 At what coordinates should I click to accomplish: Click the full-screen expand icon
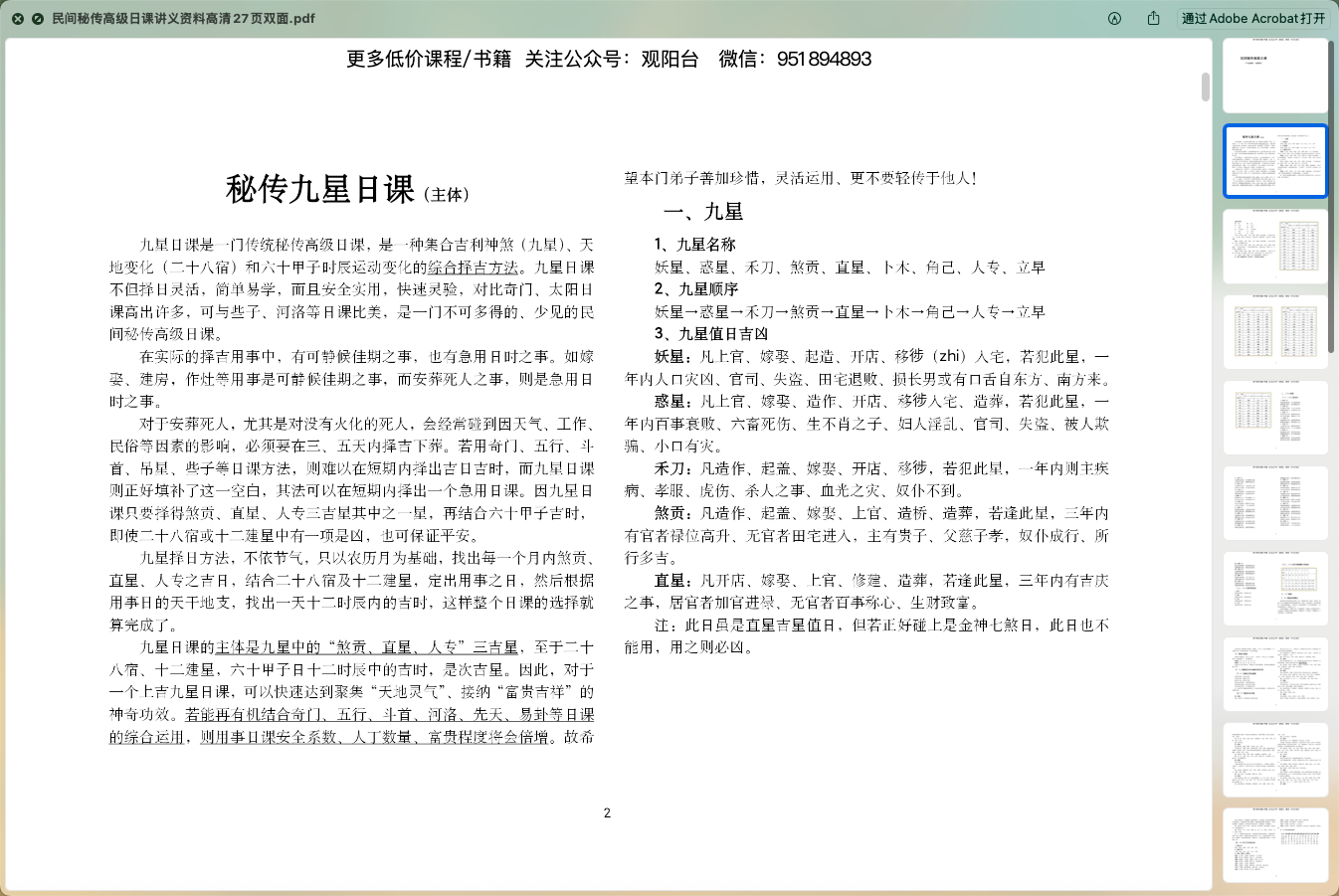point(37,18)
